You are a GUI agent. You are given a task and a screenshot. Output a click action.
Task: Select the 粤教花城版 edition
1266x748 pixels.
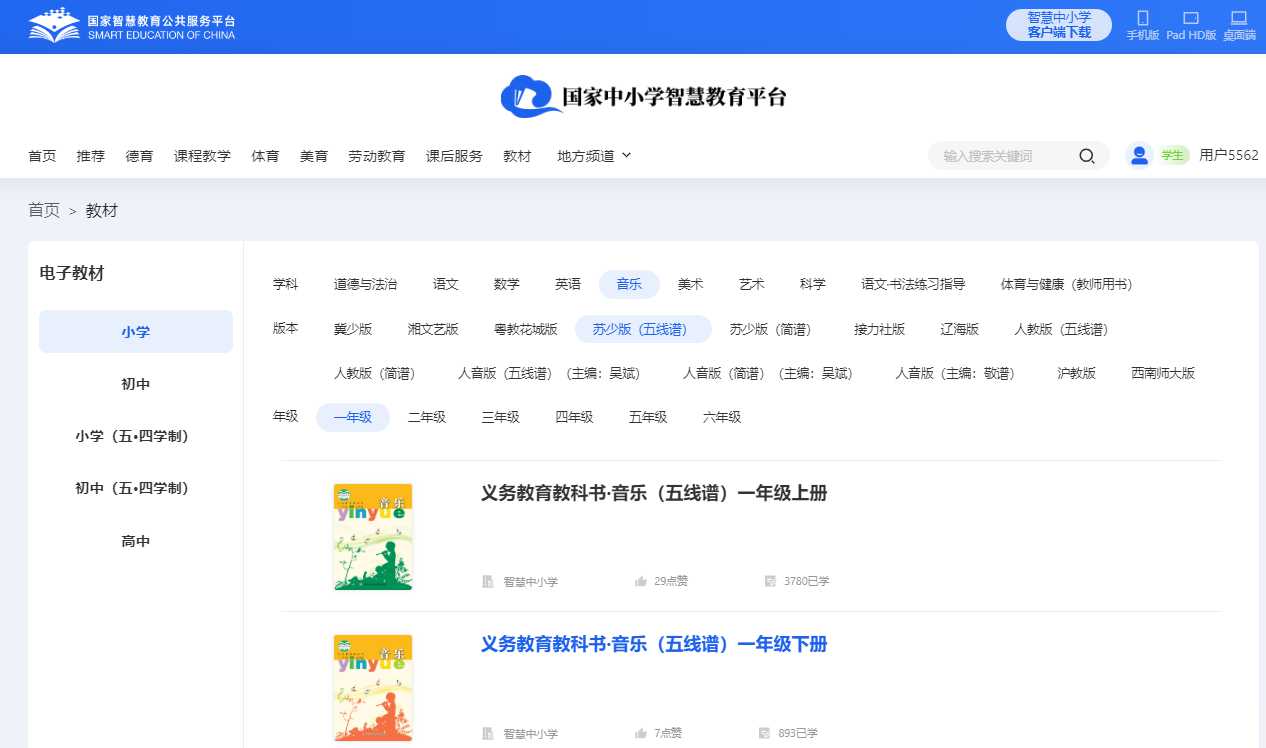pyautogui.click(x=526, y=329)
